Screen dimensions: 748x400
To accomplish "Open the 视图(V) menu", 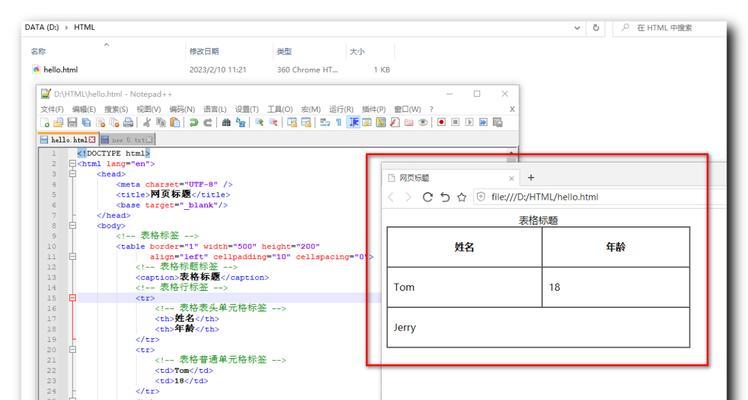I will (148, 109).
